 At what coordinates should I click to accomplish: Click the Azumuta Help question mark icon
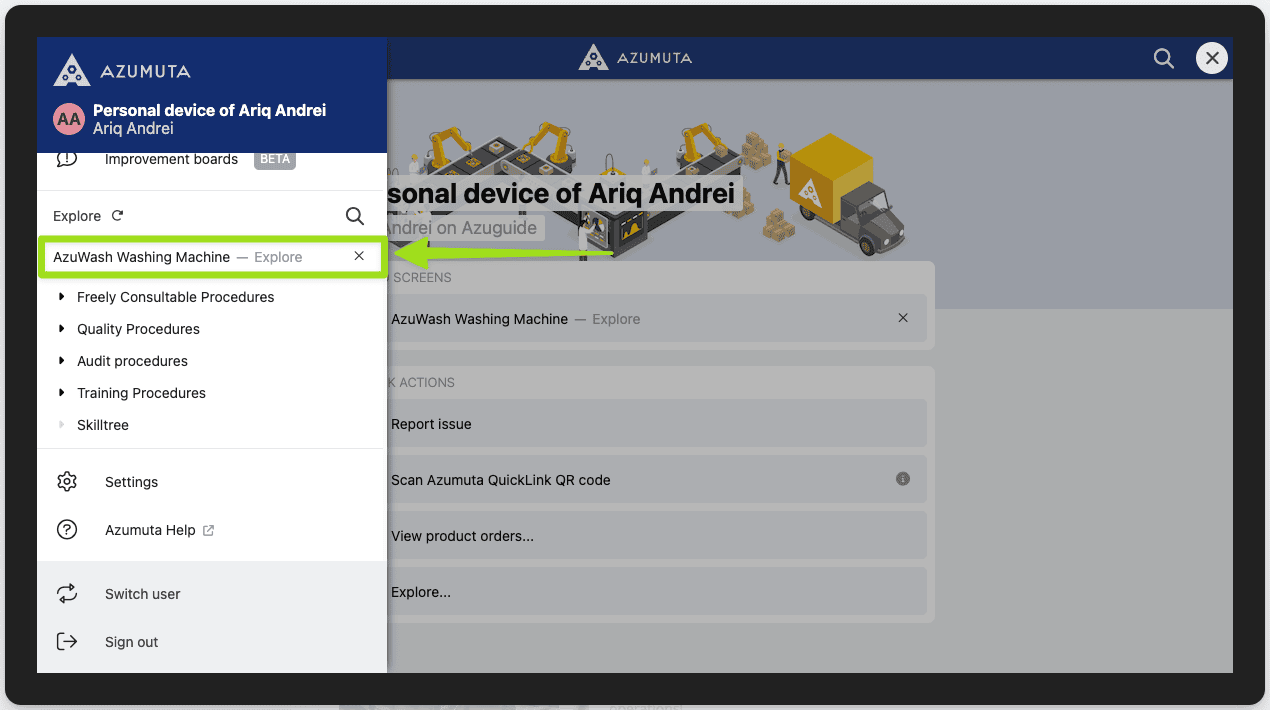[67, 530]
